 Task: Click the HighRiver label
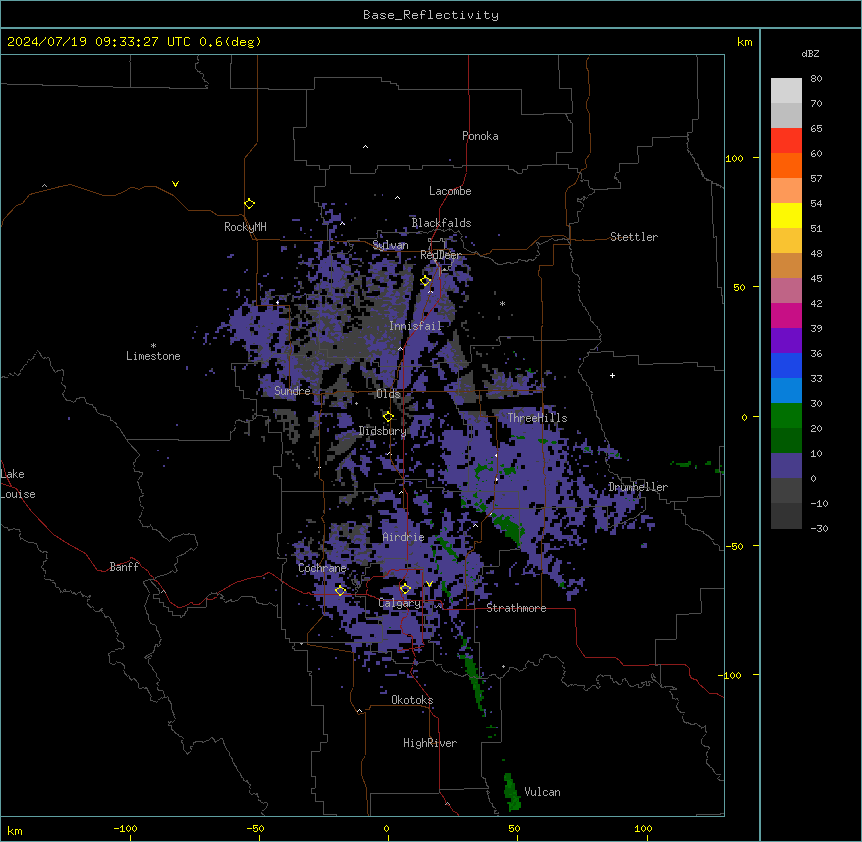[430, 743]
